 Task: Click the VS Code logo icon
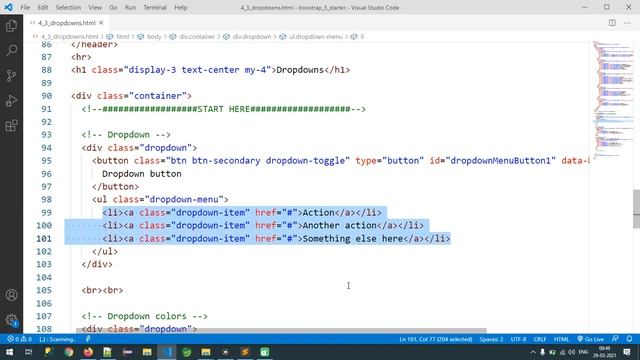tap(8, 7)
